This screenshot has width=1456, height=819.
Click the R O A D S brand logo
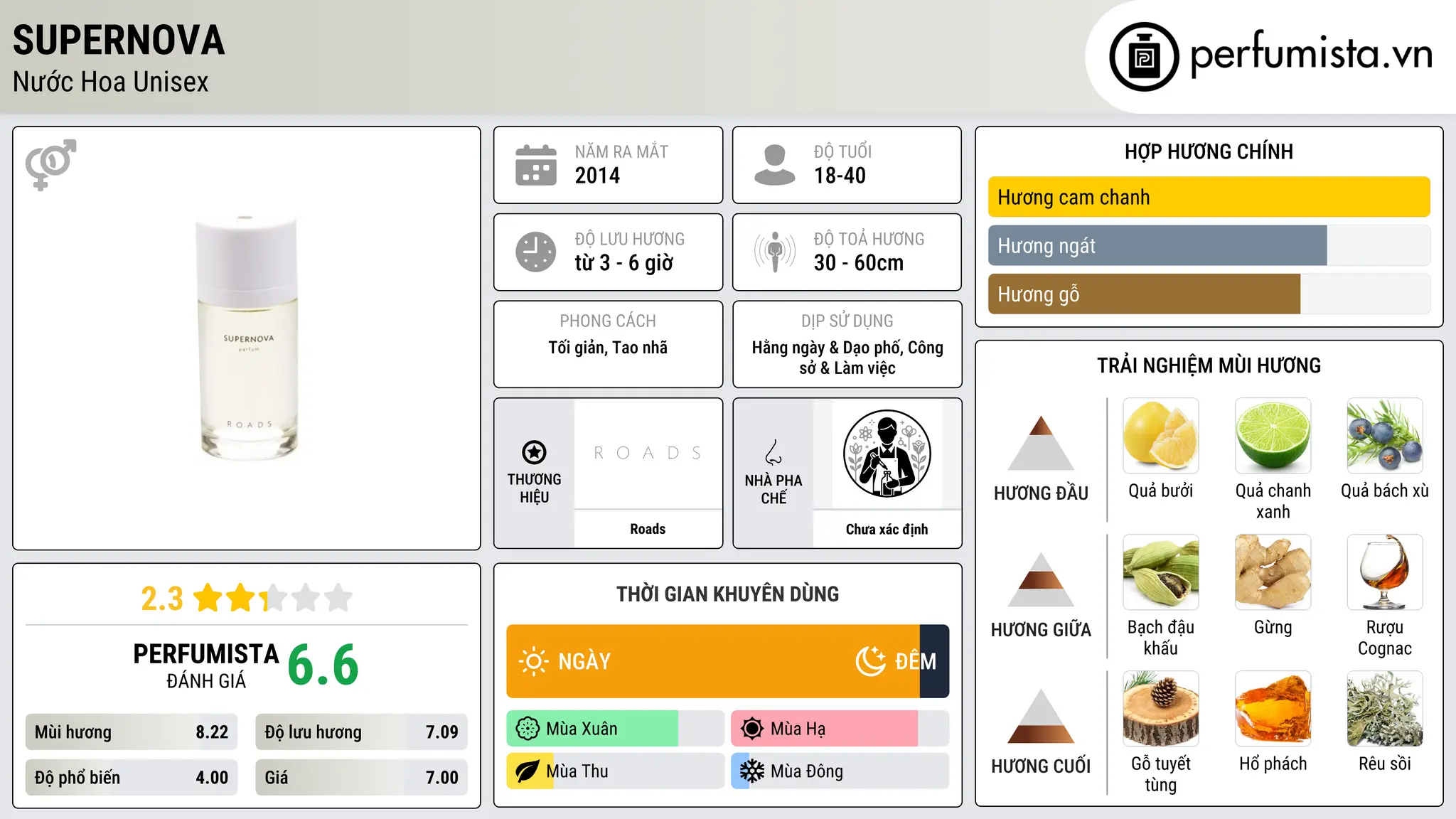[x=648, y=453]
